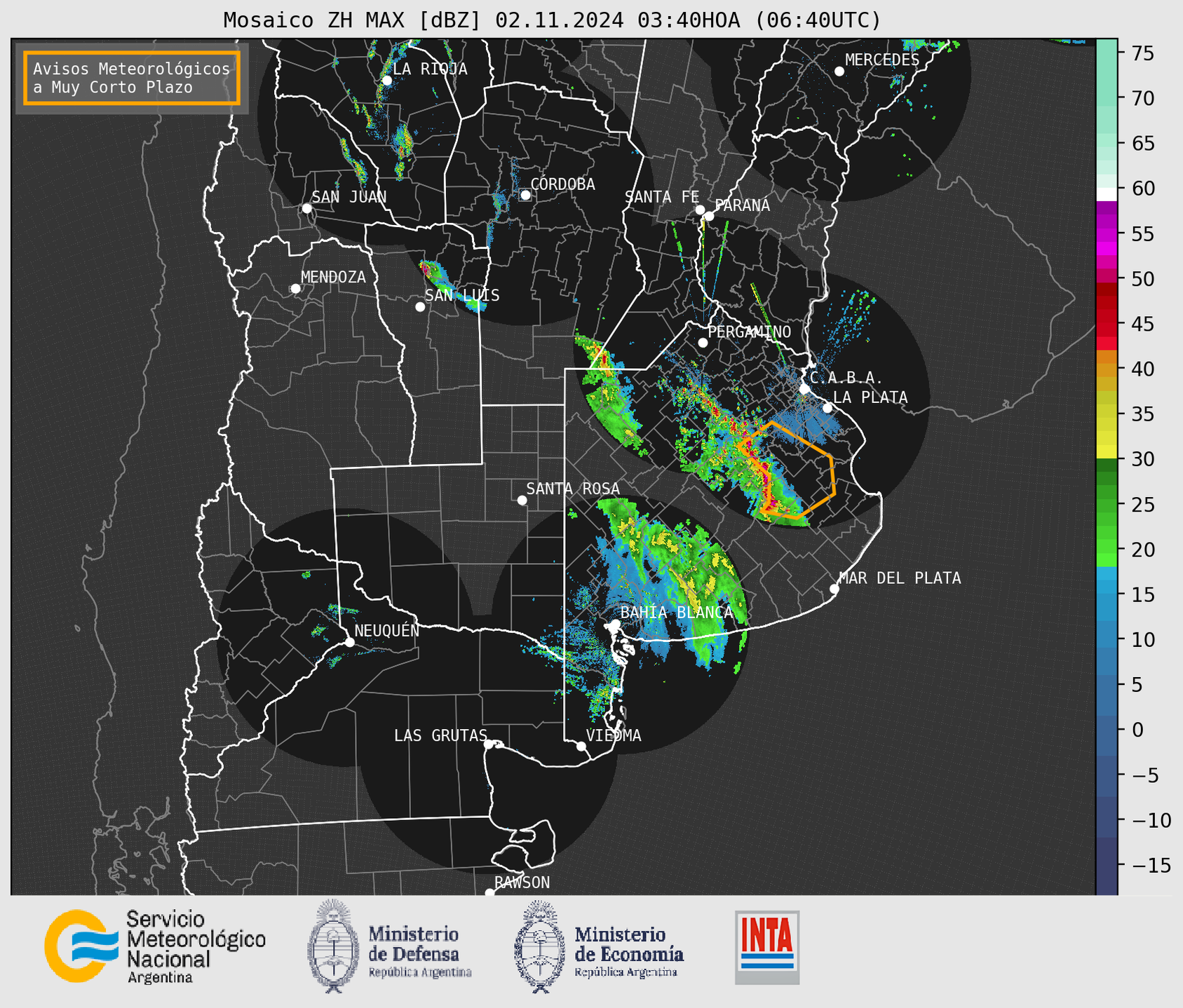Click the LA PLATA city label
The height and width of the screenshot is (1008, 1183).
[x=870, y=397]
